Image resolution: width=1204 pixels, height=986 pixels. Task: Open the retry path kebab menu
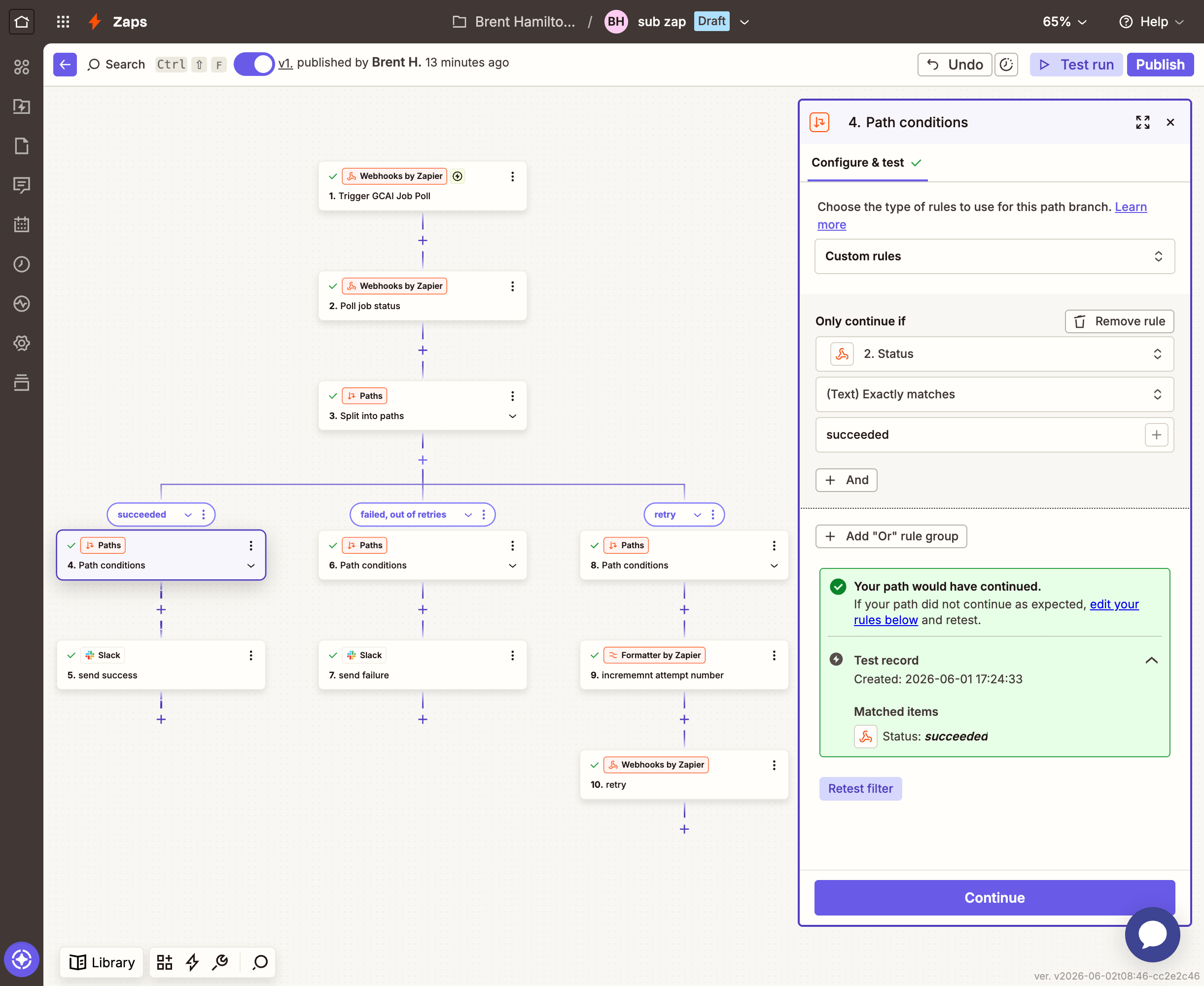click(713, 515)
